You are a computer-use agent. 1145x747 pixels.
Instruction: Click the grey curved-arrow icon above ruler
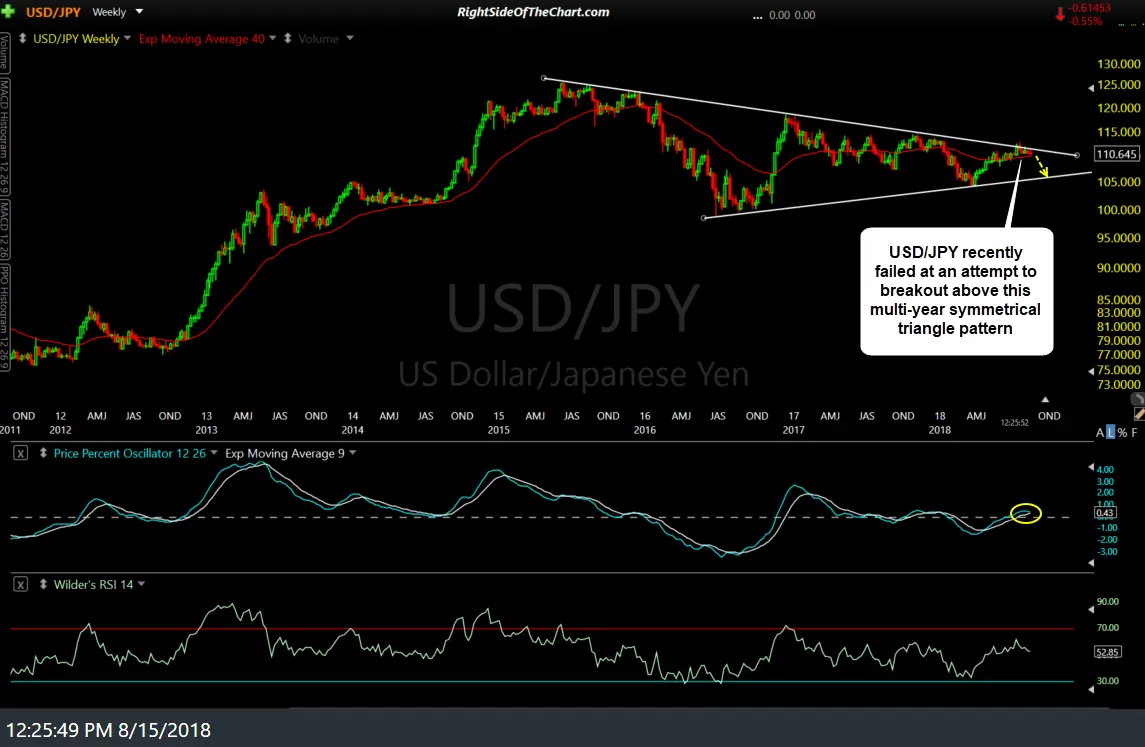pos(1138,399)
